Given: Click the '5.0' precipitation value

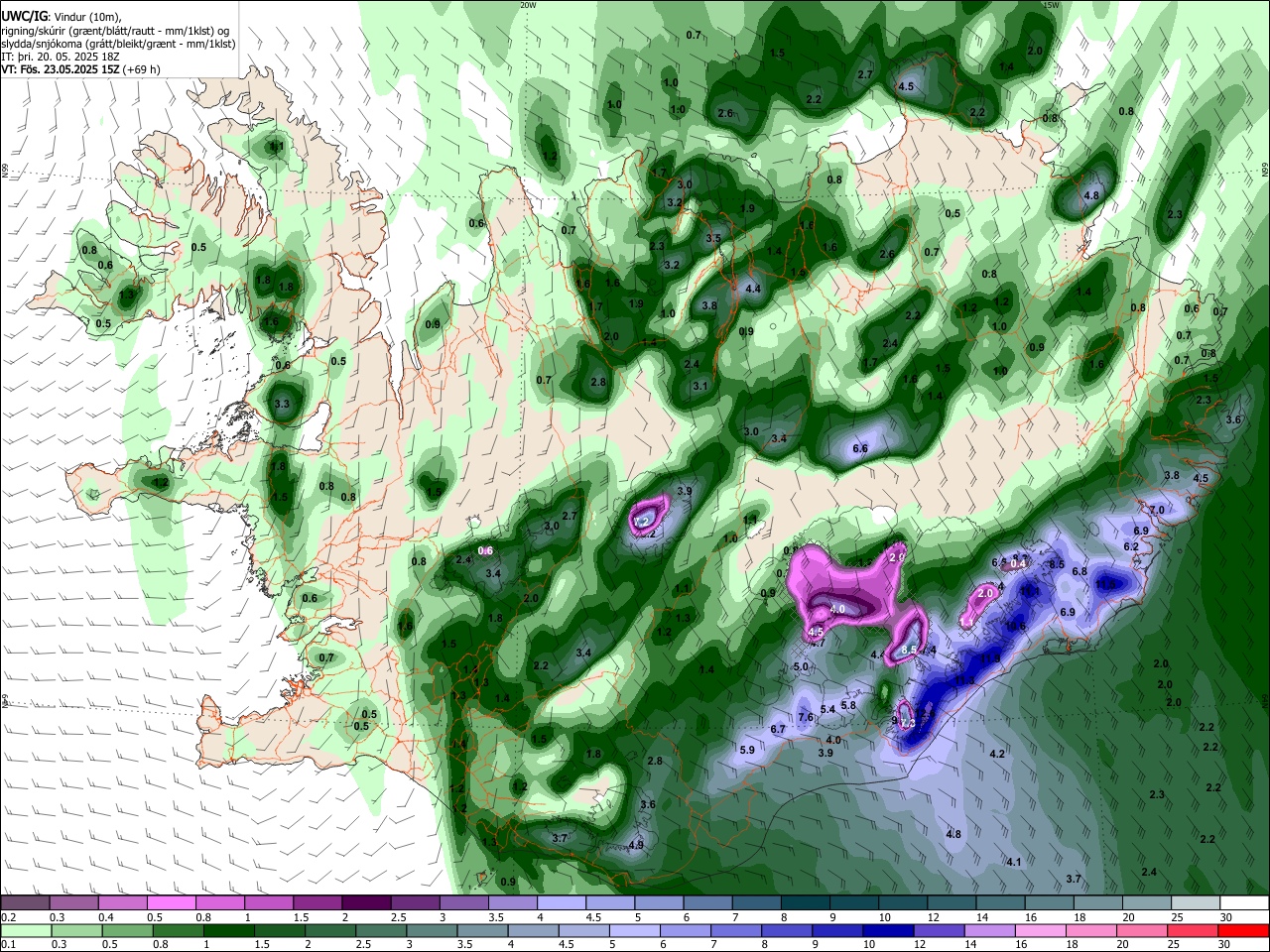Looking at the screenshot, I should 802,667.
